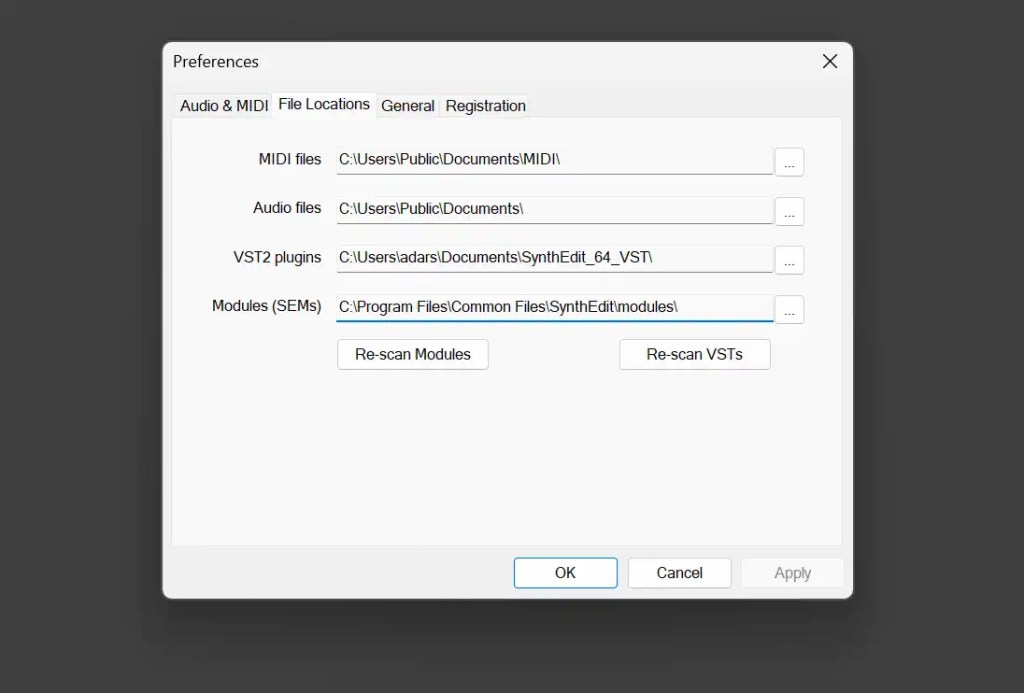1024x693 pixels.
Task: Click the Modules (SEMs) label
Action: pyautogui.click(x=266, y=306)
